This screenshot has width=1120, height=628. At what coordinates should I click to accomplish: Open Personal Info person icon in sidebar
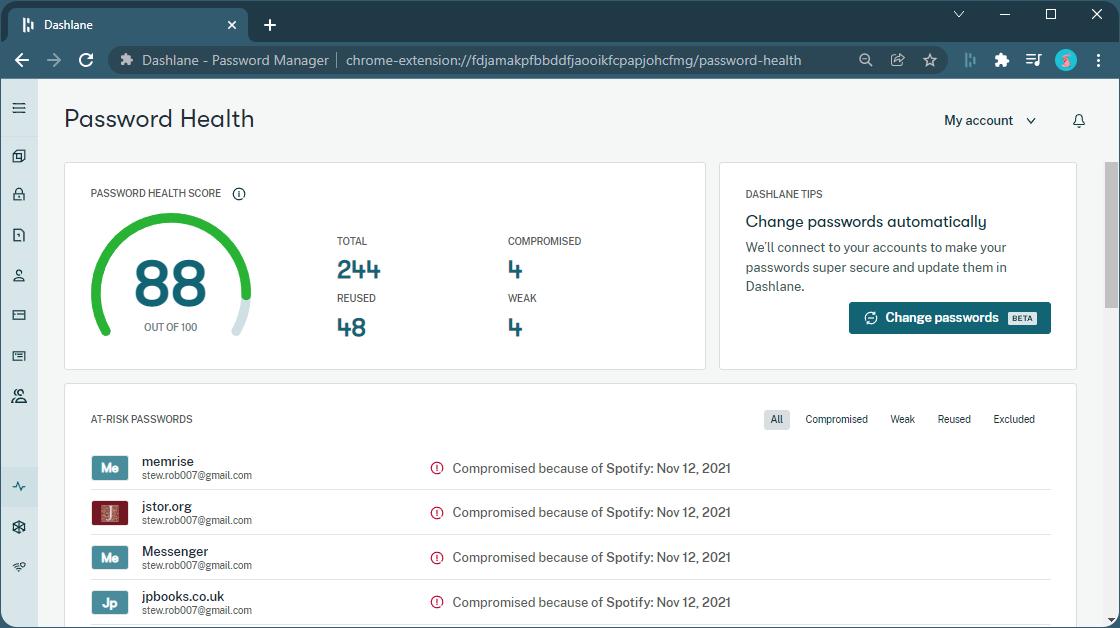[x=19, y=275]
